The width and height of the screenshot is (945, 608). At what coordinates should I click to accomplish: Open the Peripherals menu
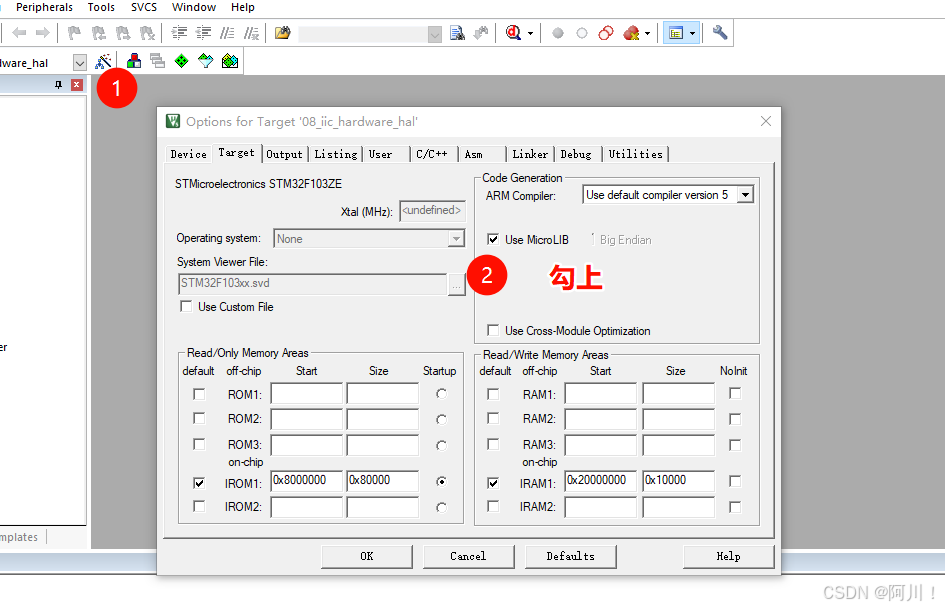(x=45, y=7)
